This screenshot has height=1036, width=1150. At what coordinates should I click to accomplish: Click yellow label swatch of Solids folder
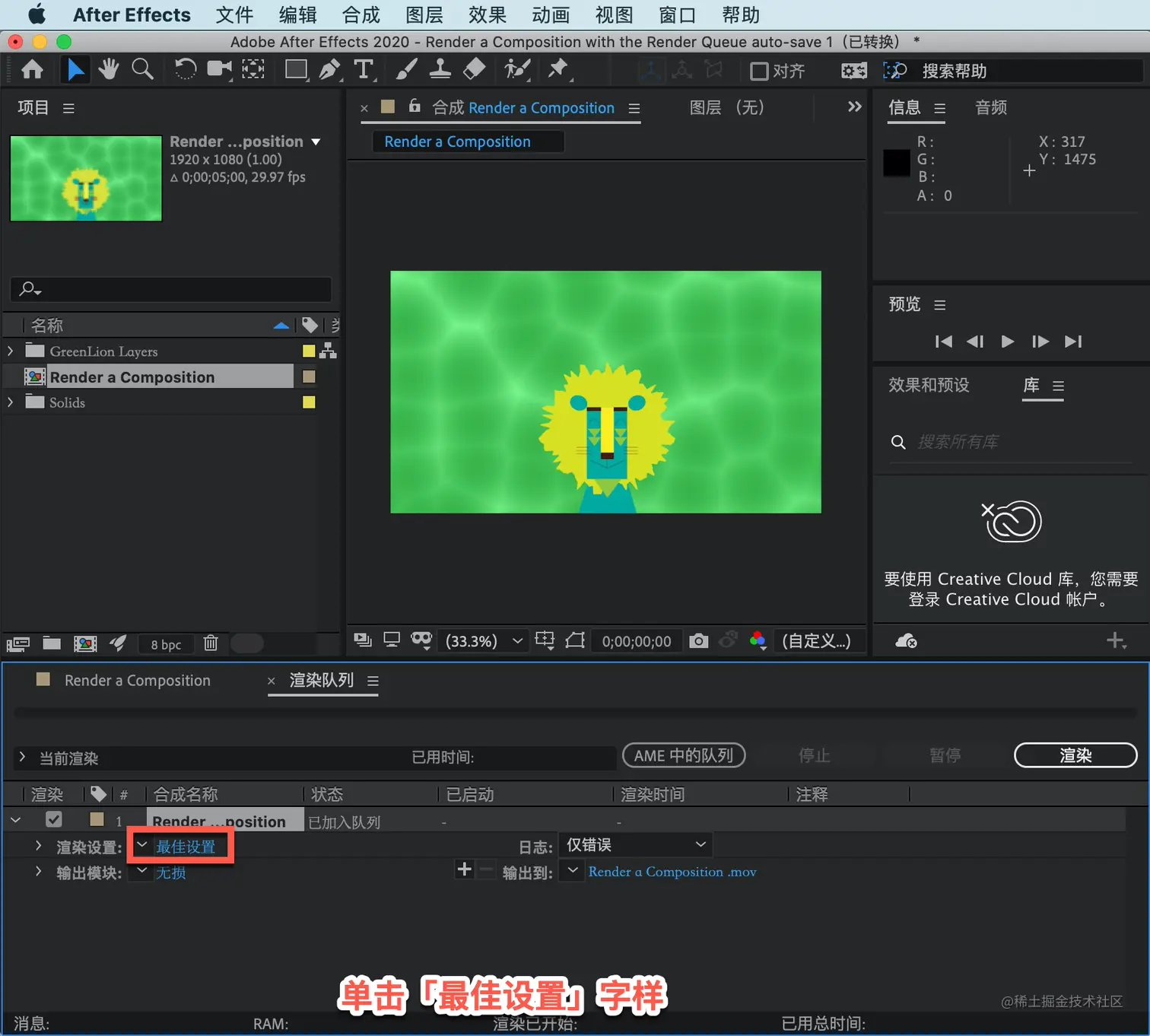coord(309,402)
